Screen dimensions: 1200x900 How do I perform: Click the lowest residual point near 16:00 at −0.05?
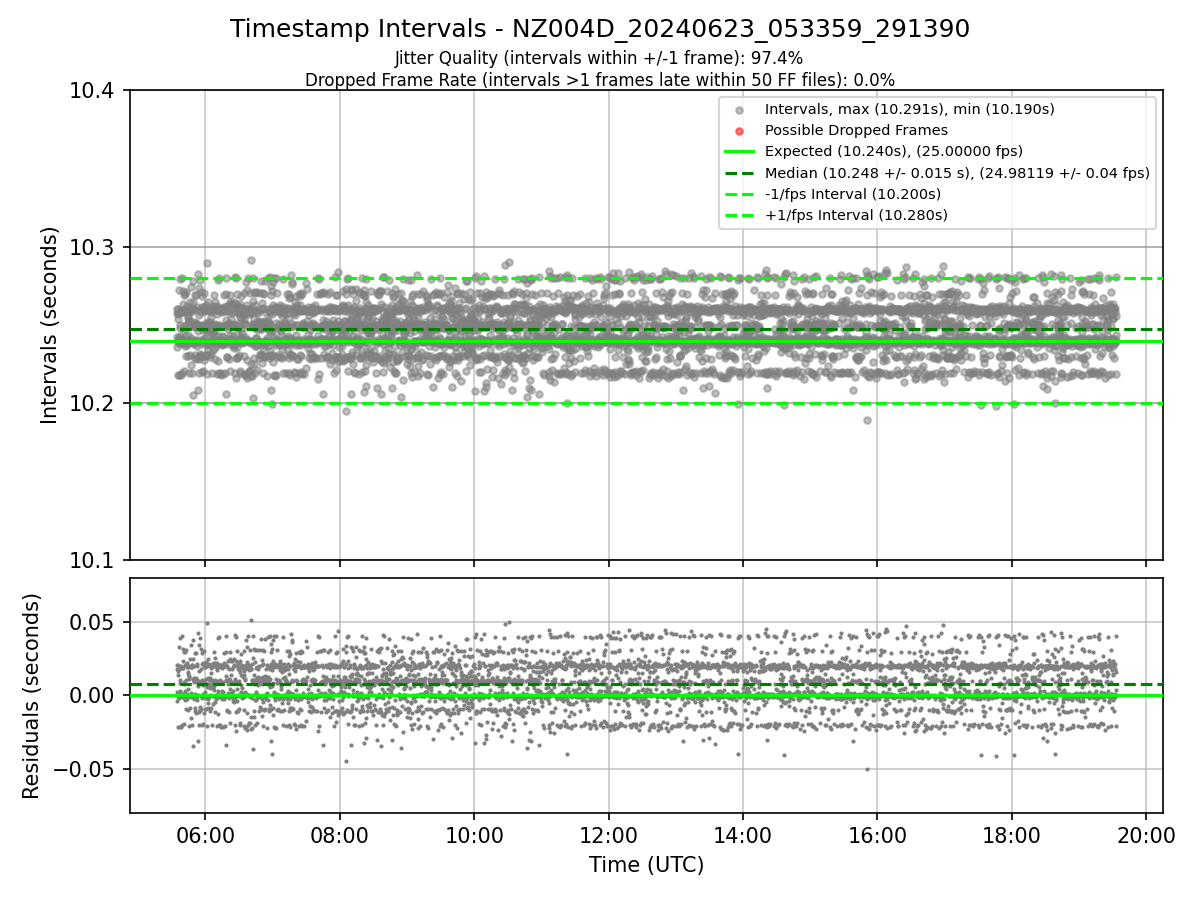coord(867,769)
